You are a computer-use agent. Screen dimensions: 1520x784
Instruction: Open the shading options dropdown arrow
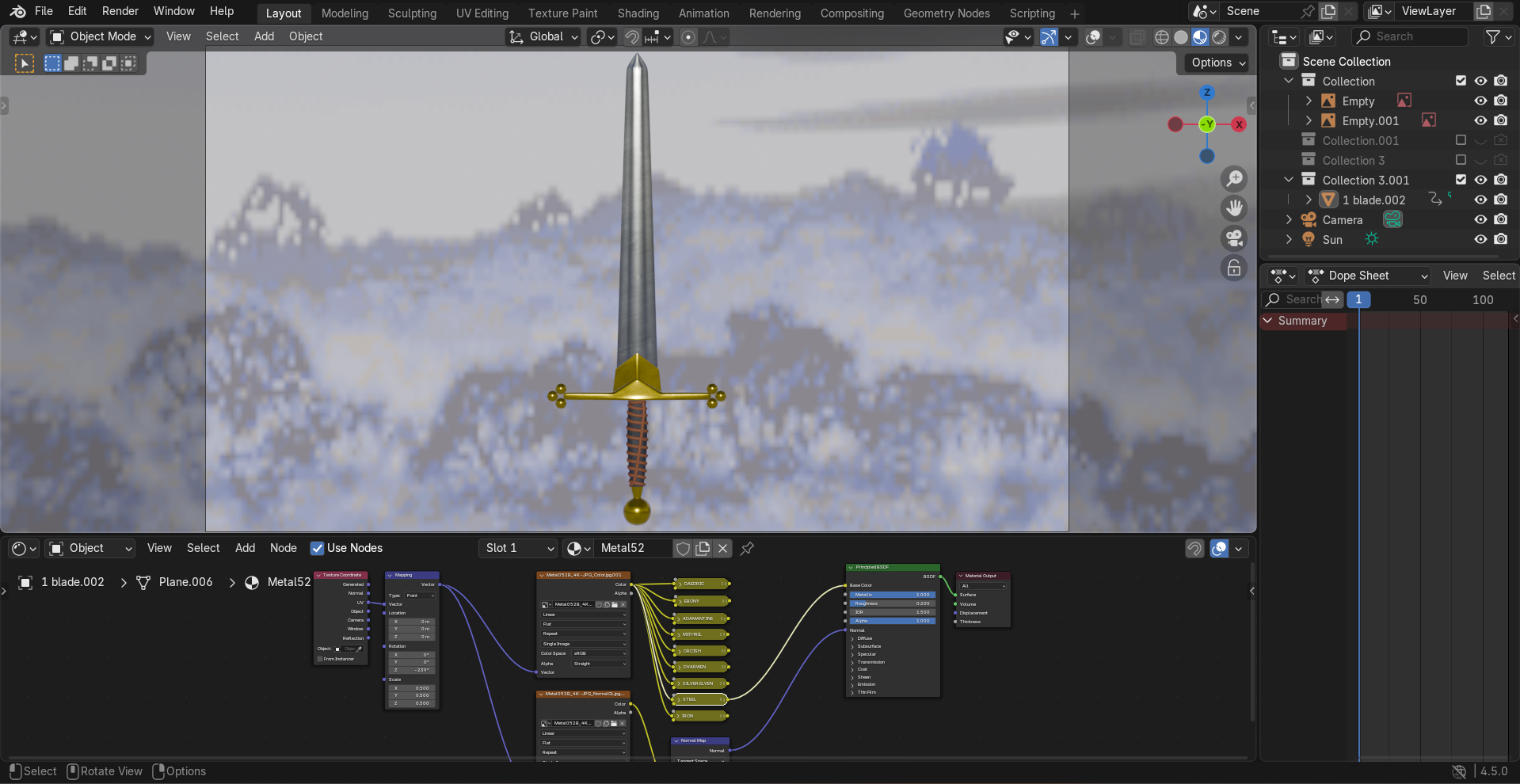click(1238, 37)
